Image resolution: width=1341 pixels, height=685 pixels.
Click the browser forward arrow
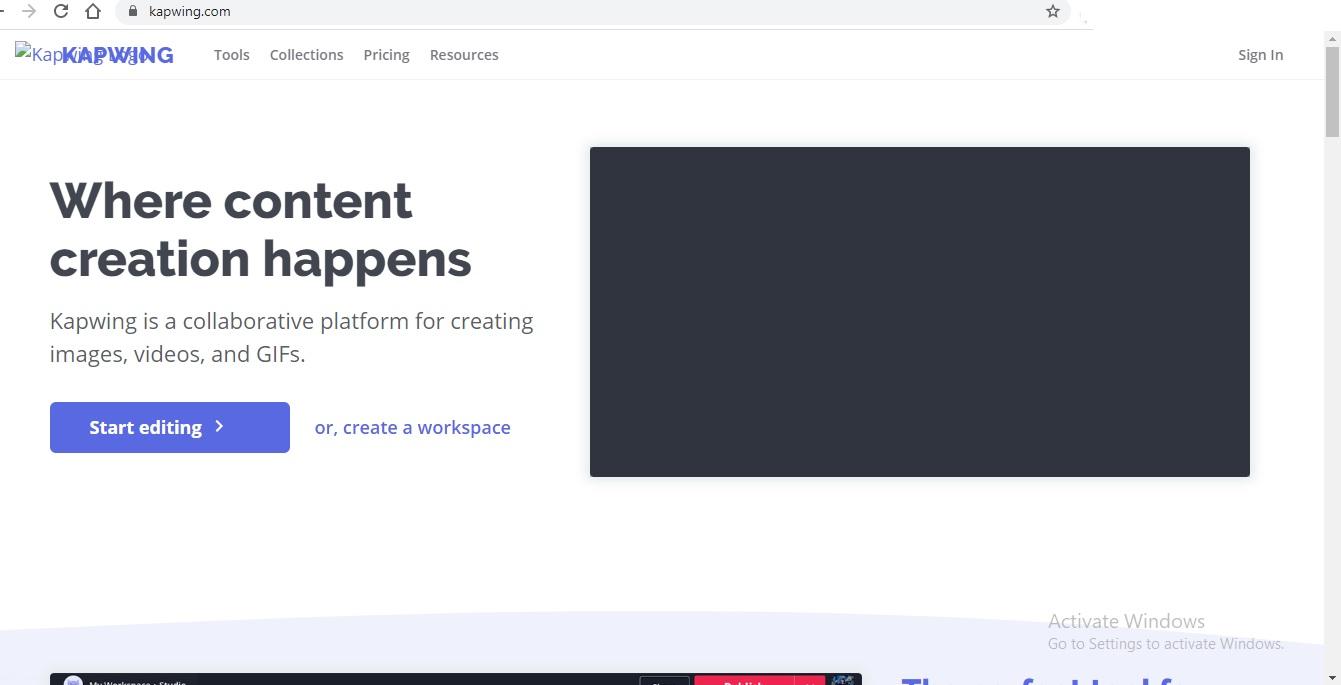tap(29, 11)
